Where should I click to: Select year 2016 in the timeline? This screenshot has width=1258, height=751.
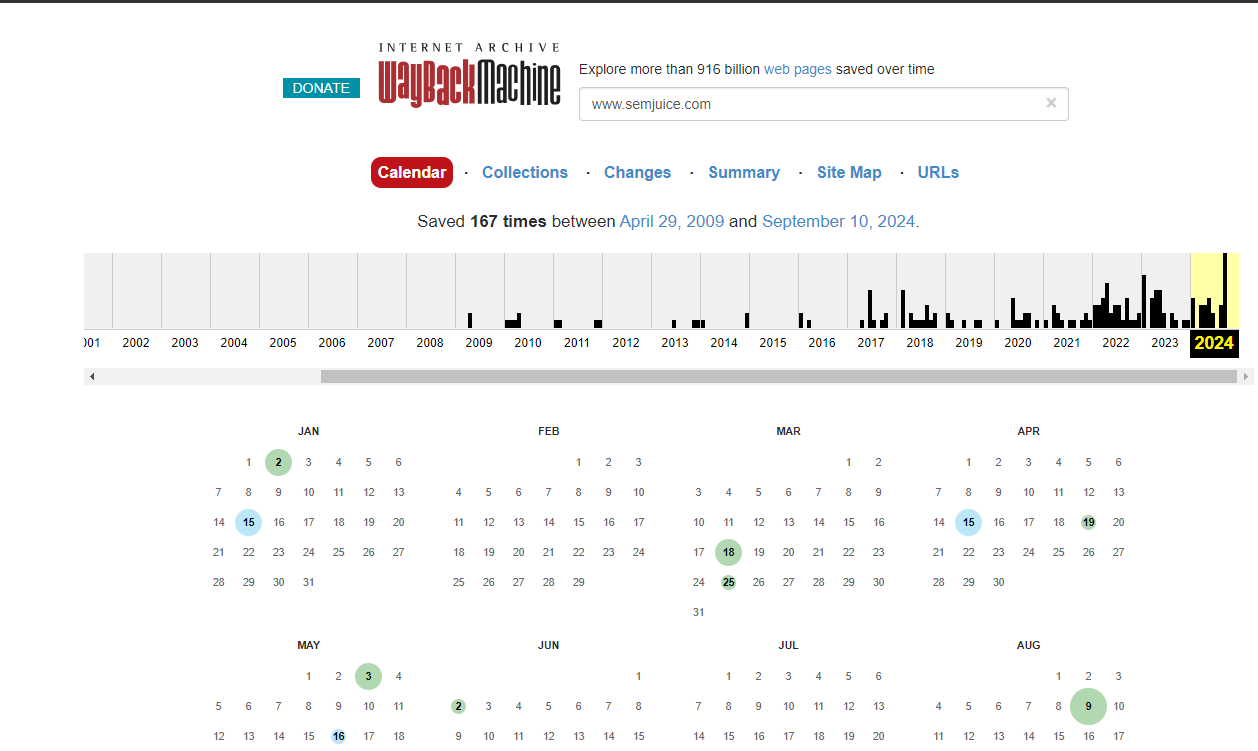(x=822, y=343)
